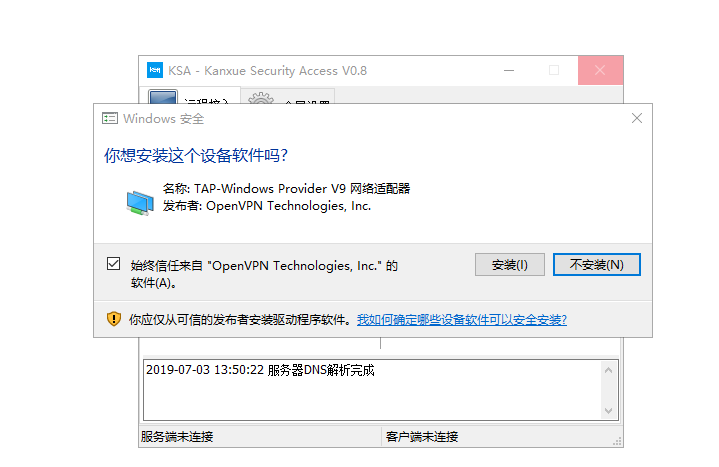Click the 不安装(N) don't install button
Screen dimensions: 719x467
596,265
